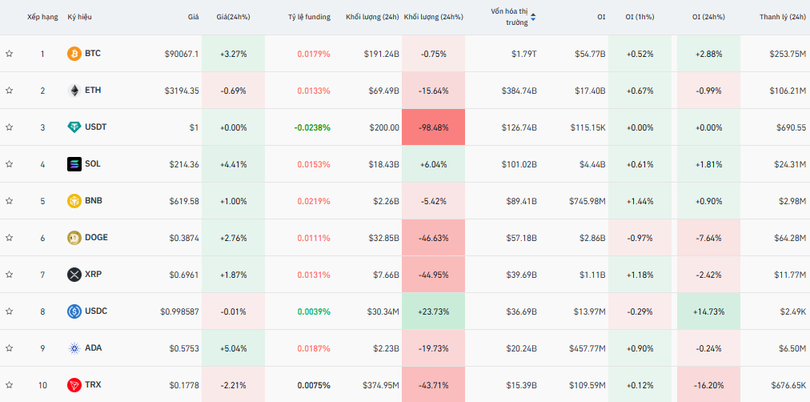Screen dimensions: 810x402
Task: Open the USDC symbol link
Action: point(96,311)
